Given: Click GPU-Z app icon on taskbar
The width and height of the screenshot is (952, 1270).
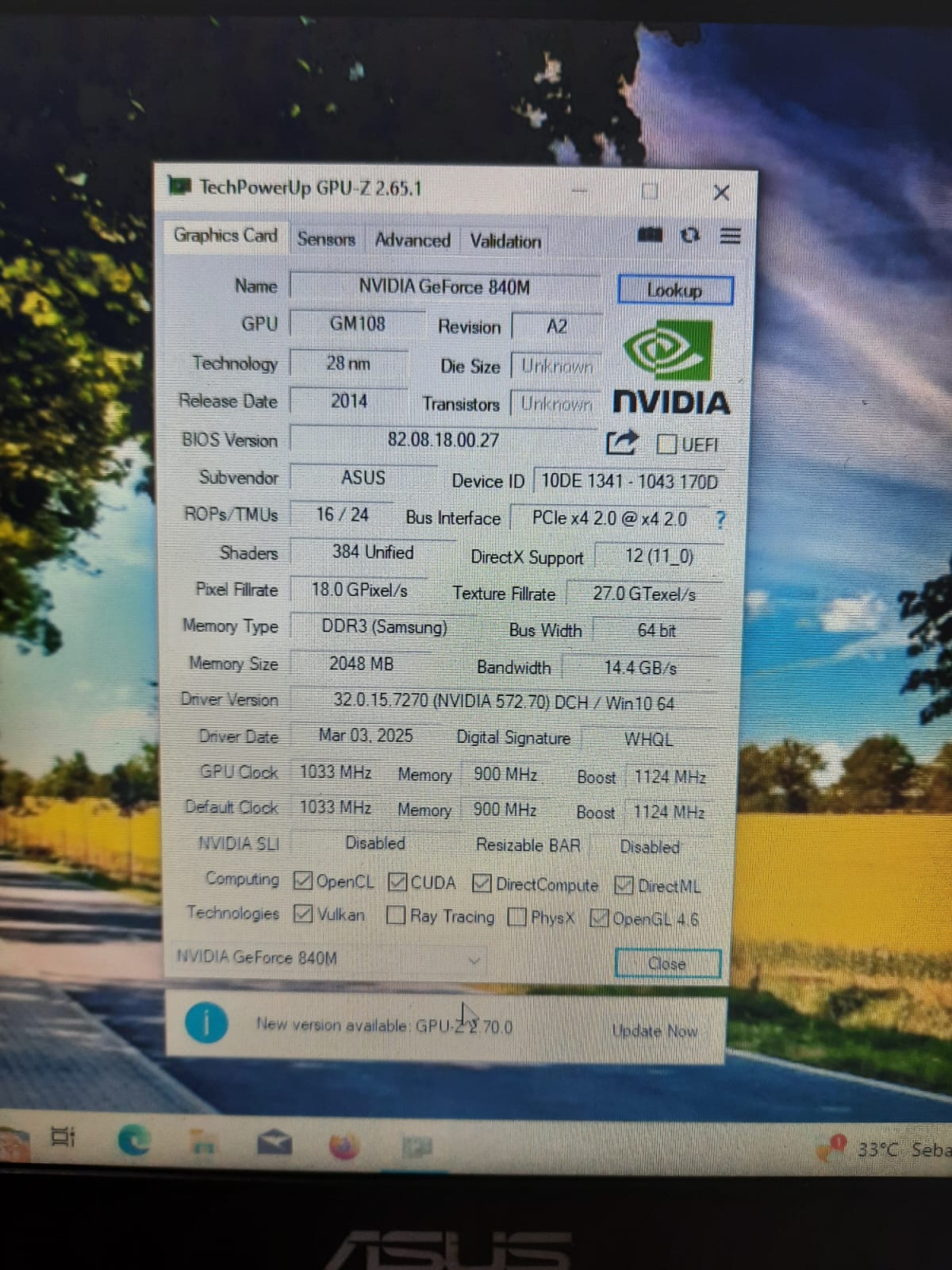Looking at the screenshot, I should coord(416,1146).
